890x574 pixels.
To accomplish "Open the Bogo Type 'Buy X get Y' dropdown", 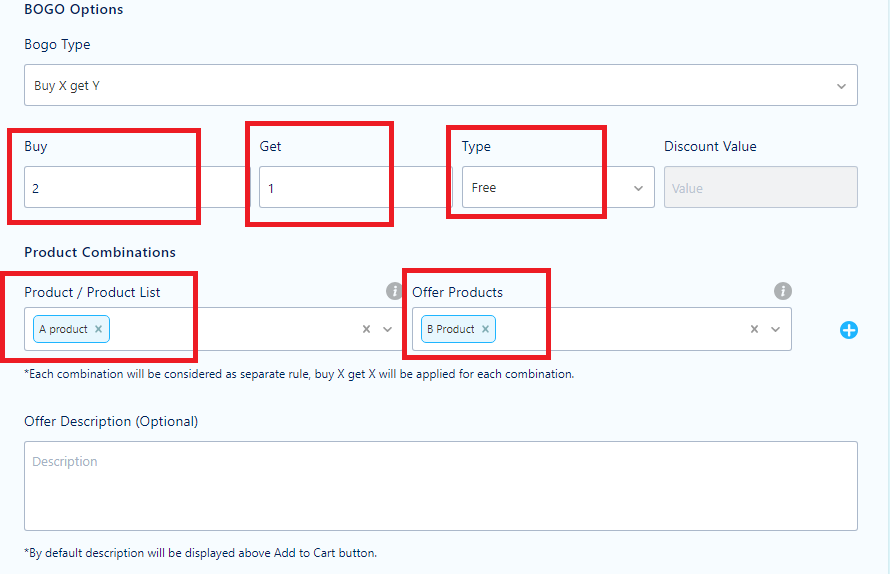I will (440, 85).
